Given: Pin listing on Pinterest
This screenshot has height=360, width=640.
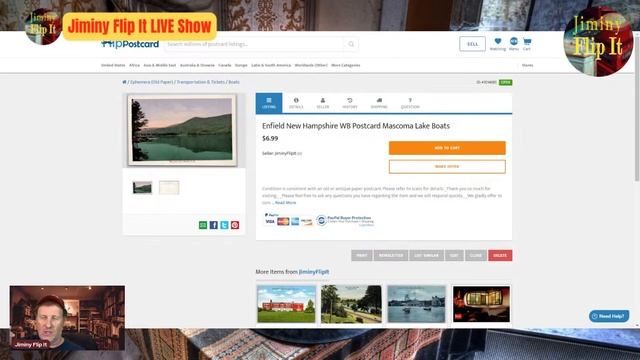Looking at the screenshot, I should click(235, 225).
